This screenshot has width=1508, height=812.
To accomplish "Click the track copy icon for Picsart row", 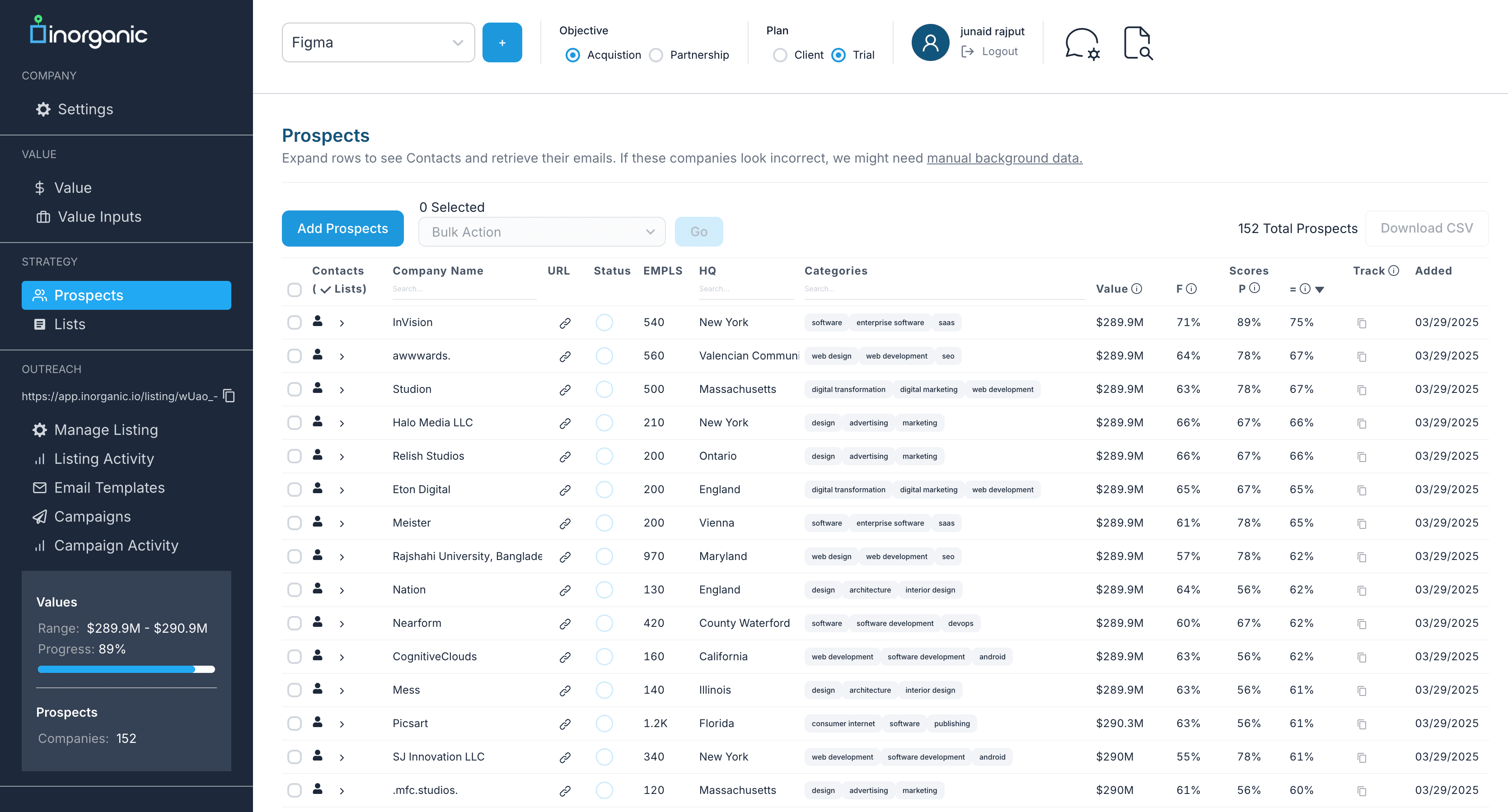I will coord(1362,723).
